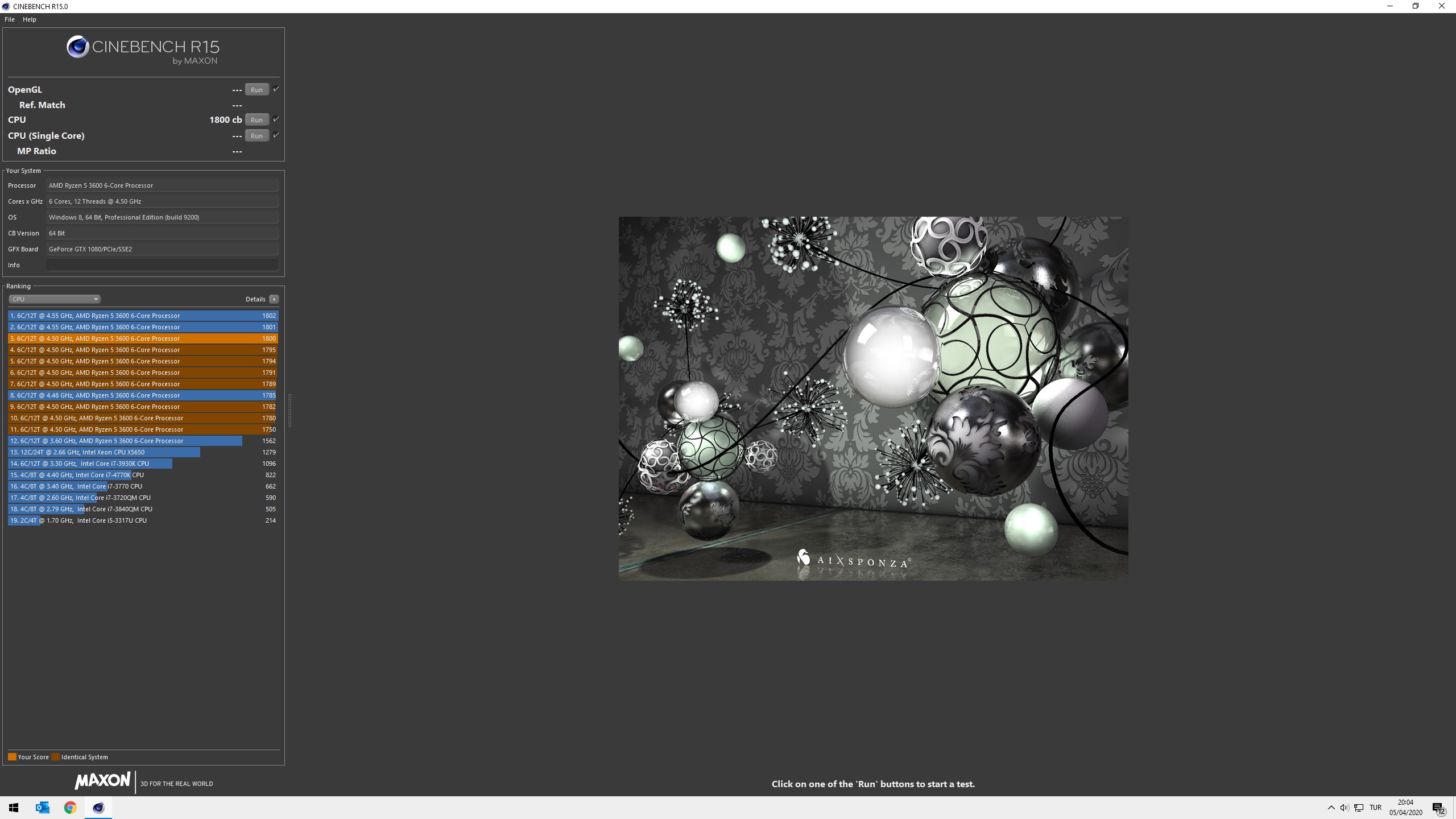Toggle the OpenGL test checkbox

click(276, 89)
